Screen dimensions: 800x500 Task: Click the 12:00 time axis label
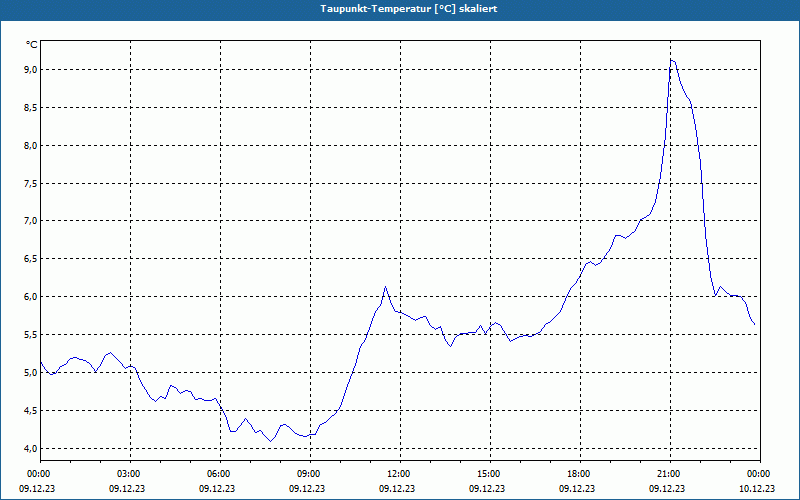click(x=400, y=474)
